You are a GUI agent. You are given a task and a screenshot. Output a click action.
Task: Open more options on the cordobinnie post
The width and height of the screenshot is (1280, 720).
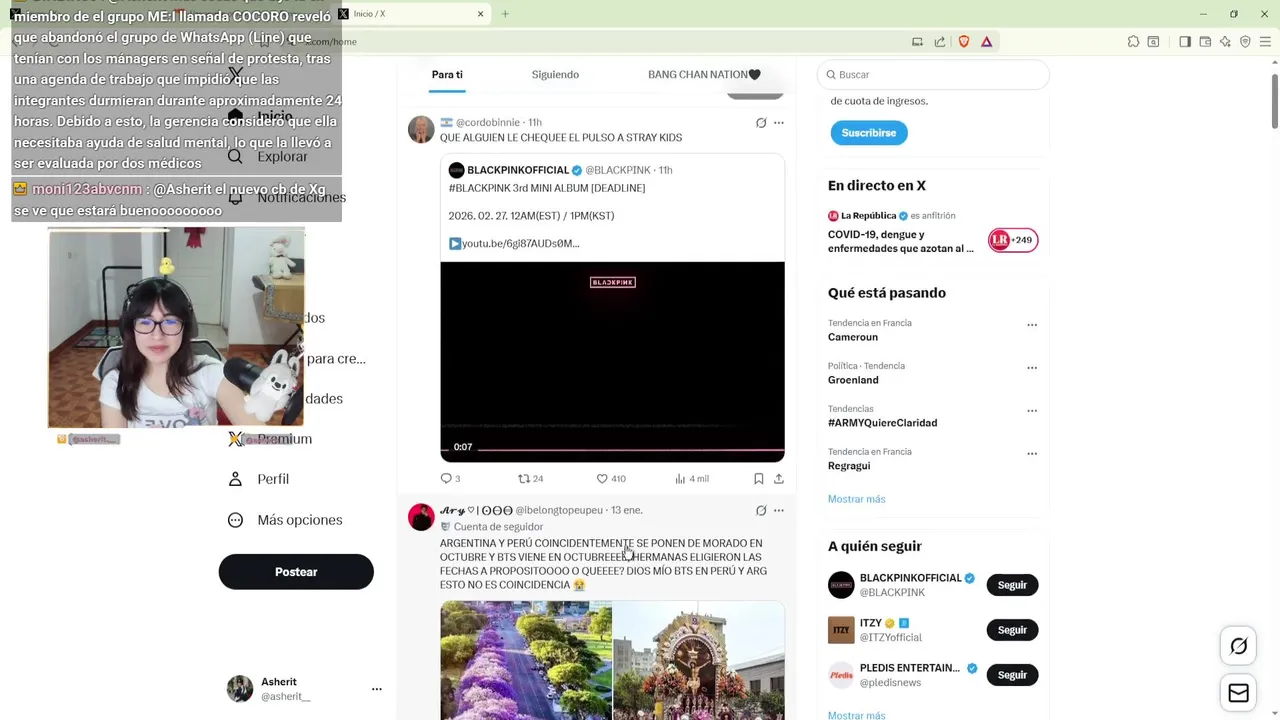click(779, 123)
